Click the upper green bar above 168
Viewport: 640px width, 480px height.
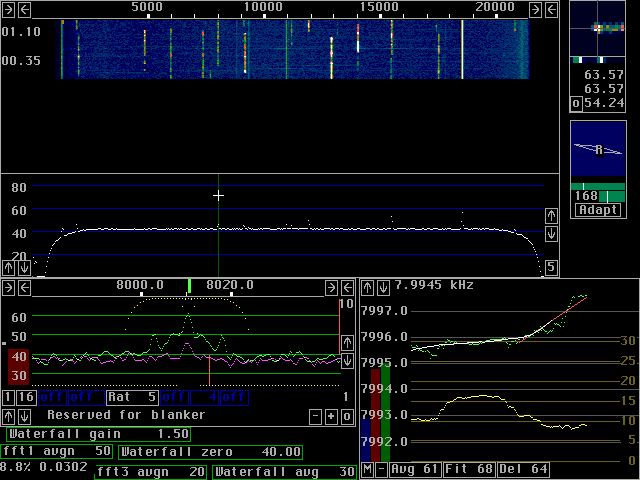click(598, 187)
